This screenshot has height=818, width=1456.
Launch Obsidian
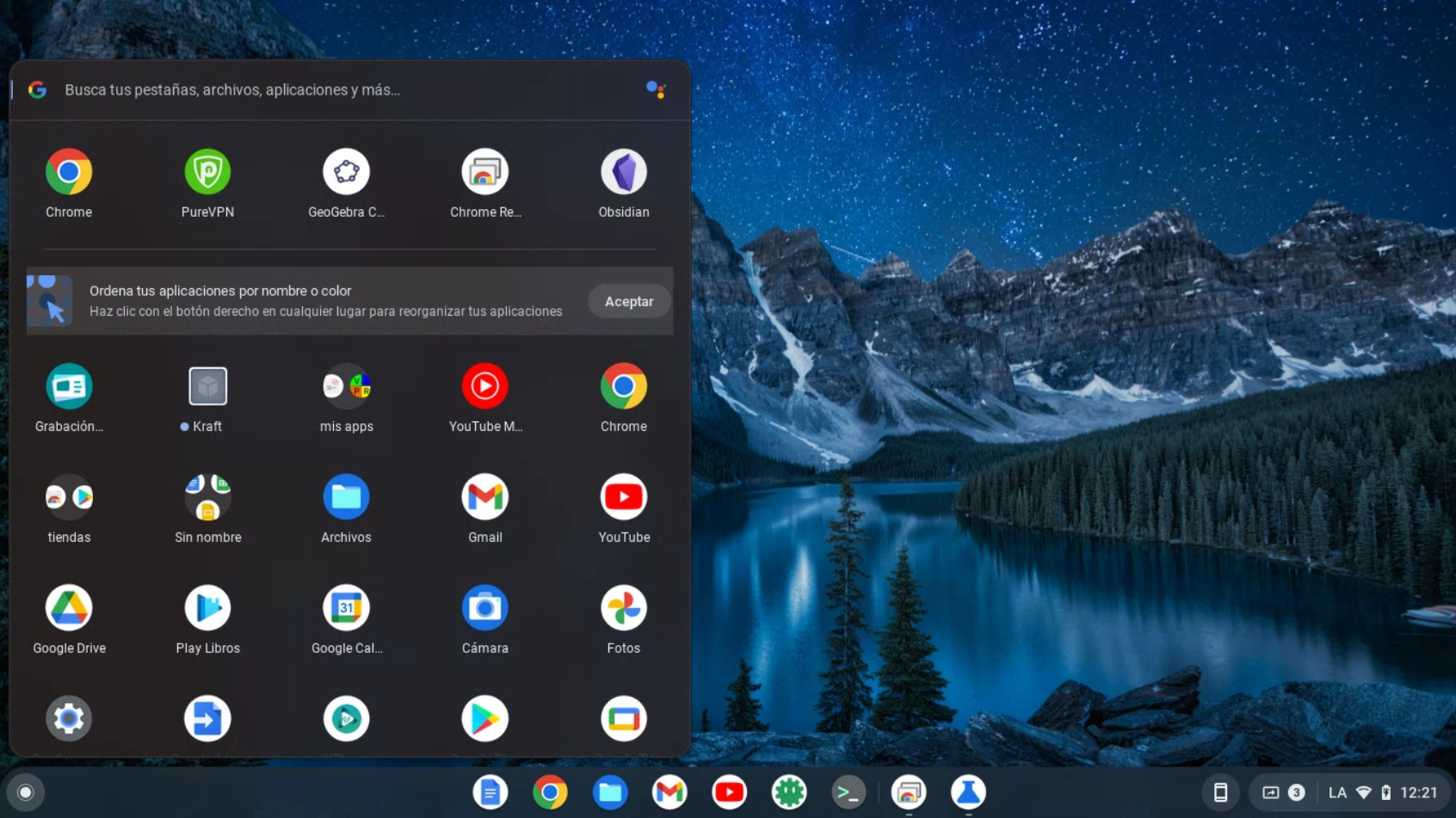tap(624, 172)
